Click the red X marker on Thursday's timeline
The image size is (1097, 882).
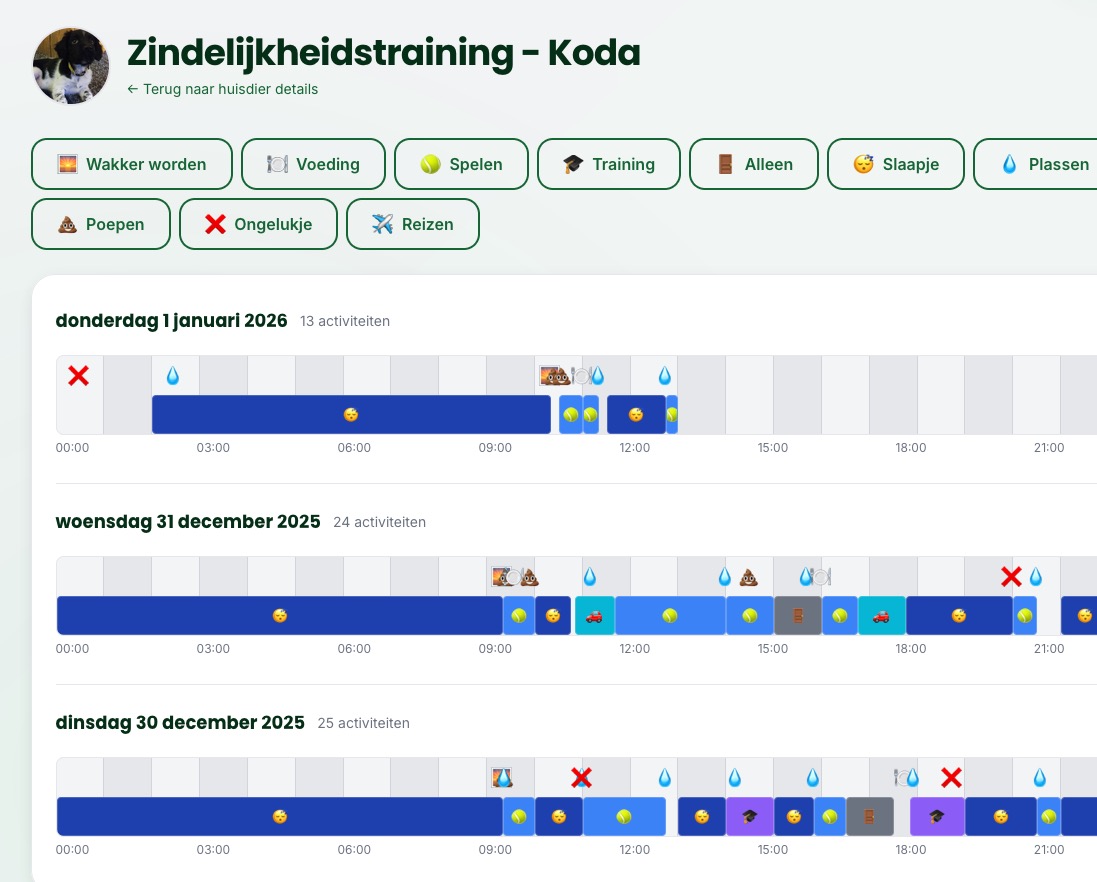[78, 375]
